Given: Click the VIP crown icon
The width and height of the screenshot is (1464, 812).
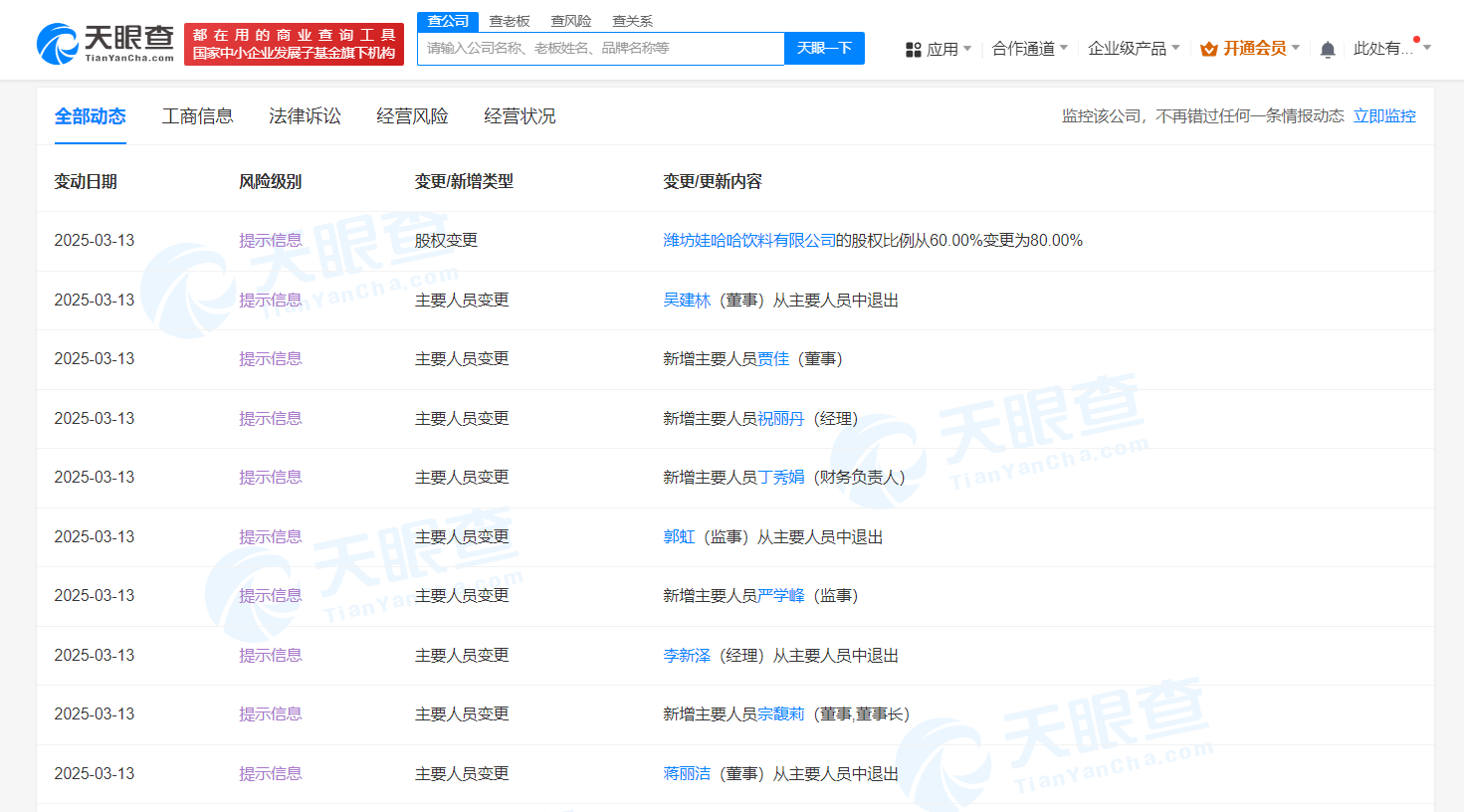Looking at the screenshot, I should click(x=1209, y=49).
